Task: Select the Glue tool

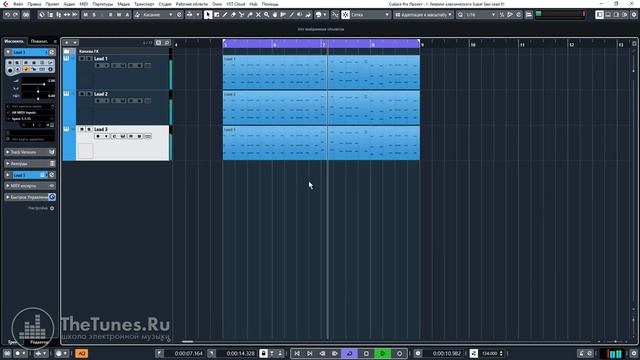Action: click(x=250, y=15)
